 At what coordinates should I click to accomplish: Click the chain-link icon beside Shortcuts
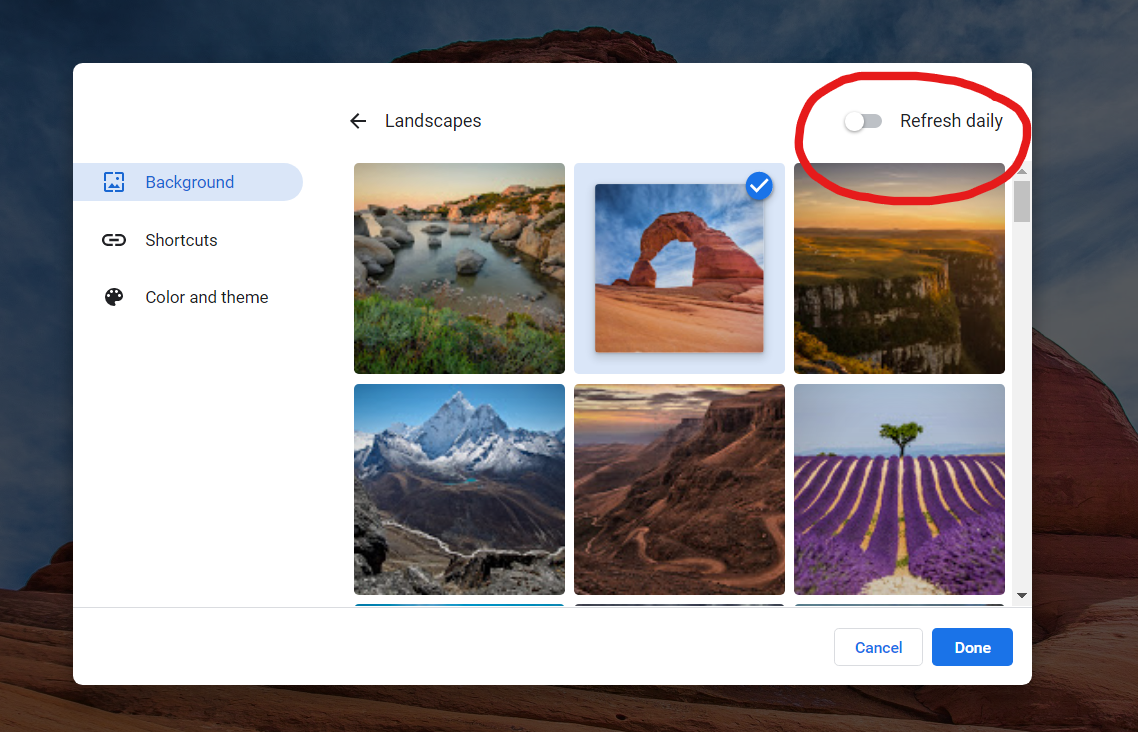tap(114, 240)
